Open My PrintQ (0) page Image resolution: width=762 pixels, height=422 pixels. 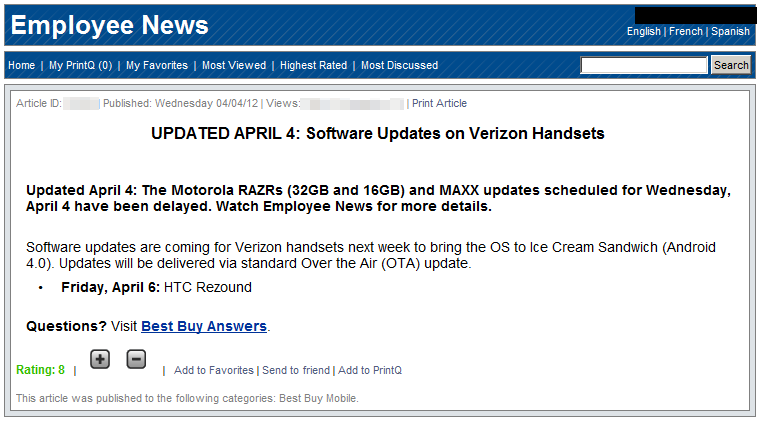(x=80, y=66)
